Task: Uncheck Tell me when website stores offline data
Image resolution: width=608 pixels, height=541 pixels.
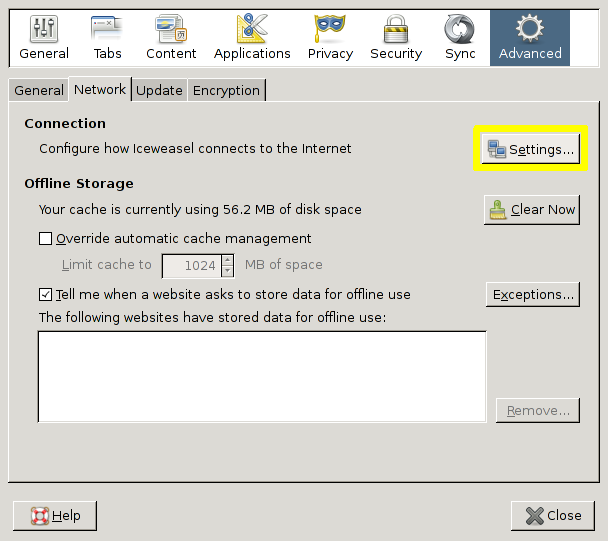Action: point(45,294)
